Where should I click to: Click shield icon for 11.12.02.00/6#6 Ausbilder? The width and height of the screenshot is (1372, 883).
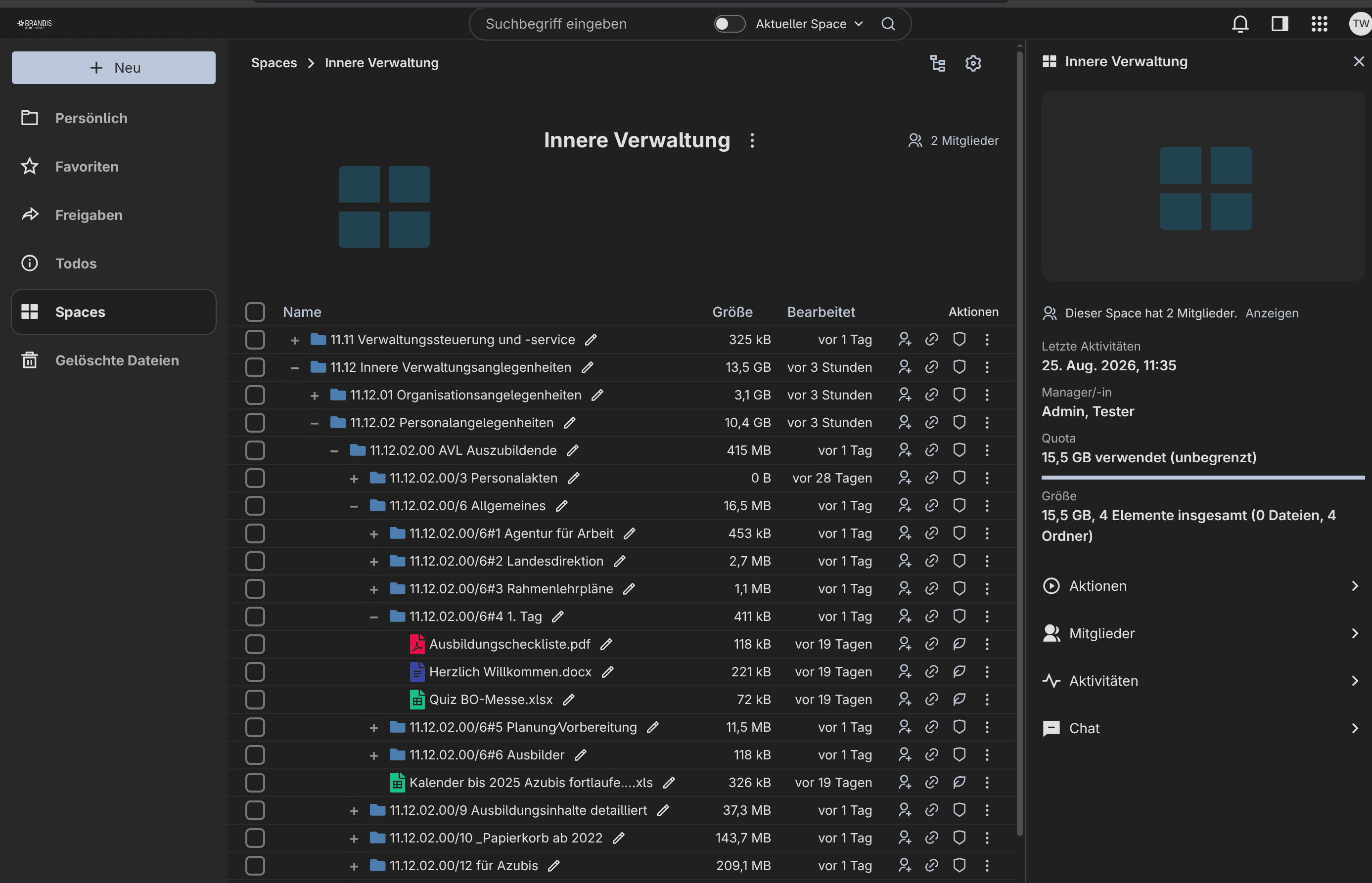(x=959, y=754)
